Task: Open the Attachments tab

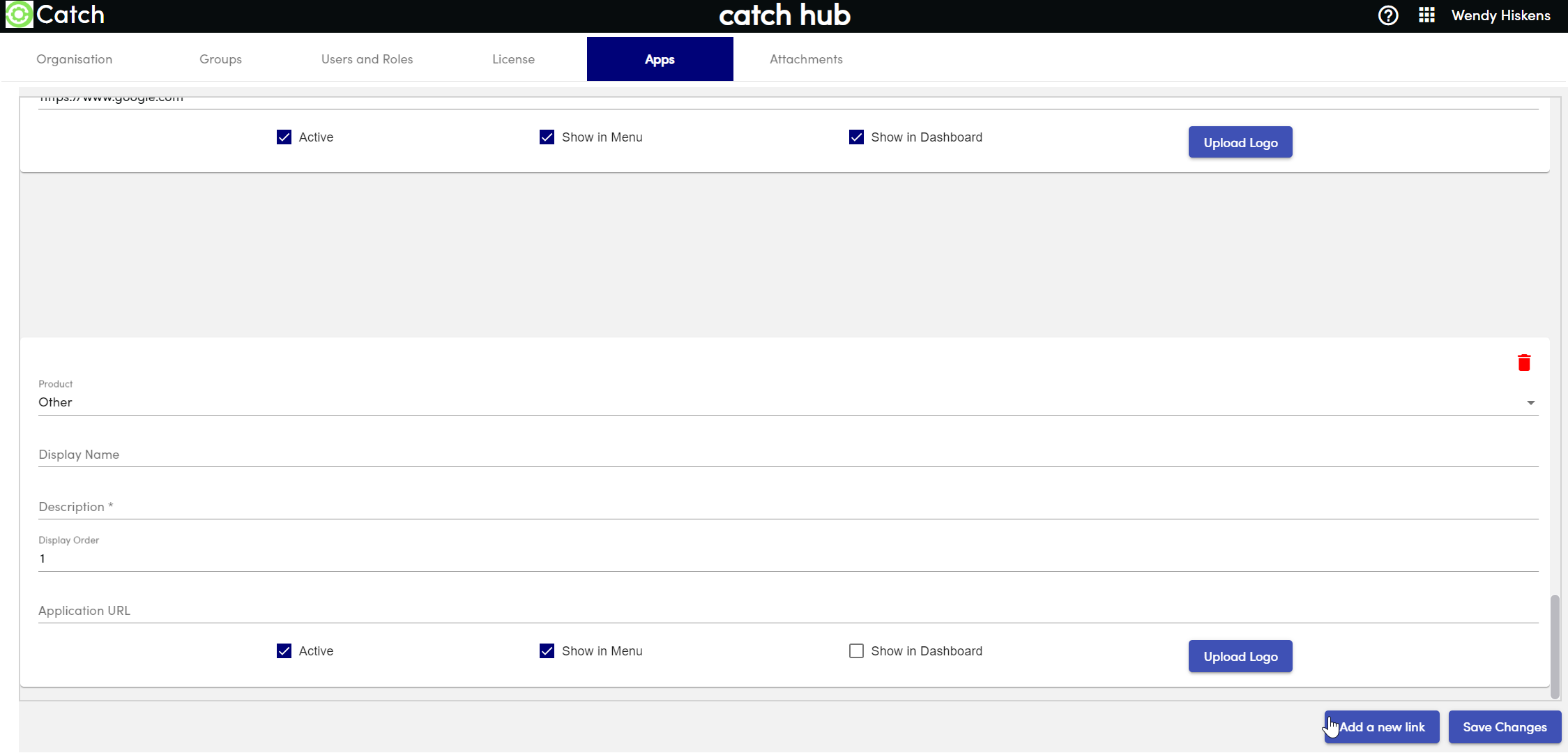Action: [x=806, y=59]
